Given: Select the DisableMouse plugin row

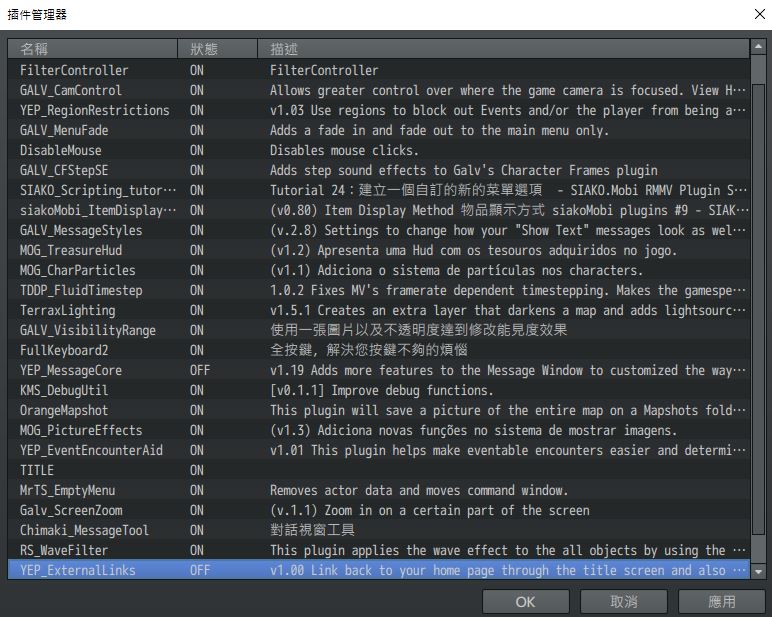Looking at the screenshot, I should pyautogui.click(x=379, y=150).
